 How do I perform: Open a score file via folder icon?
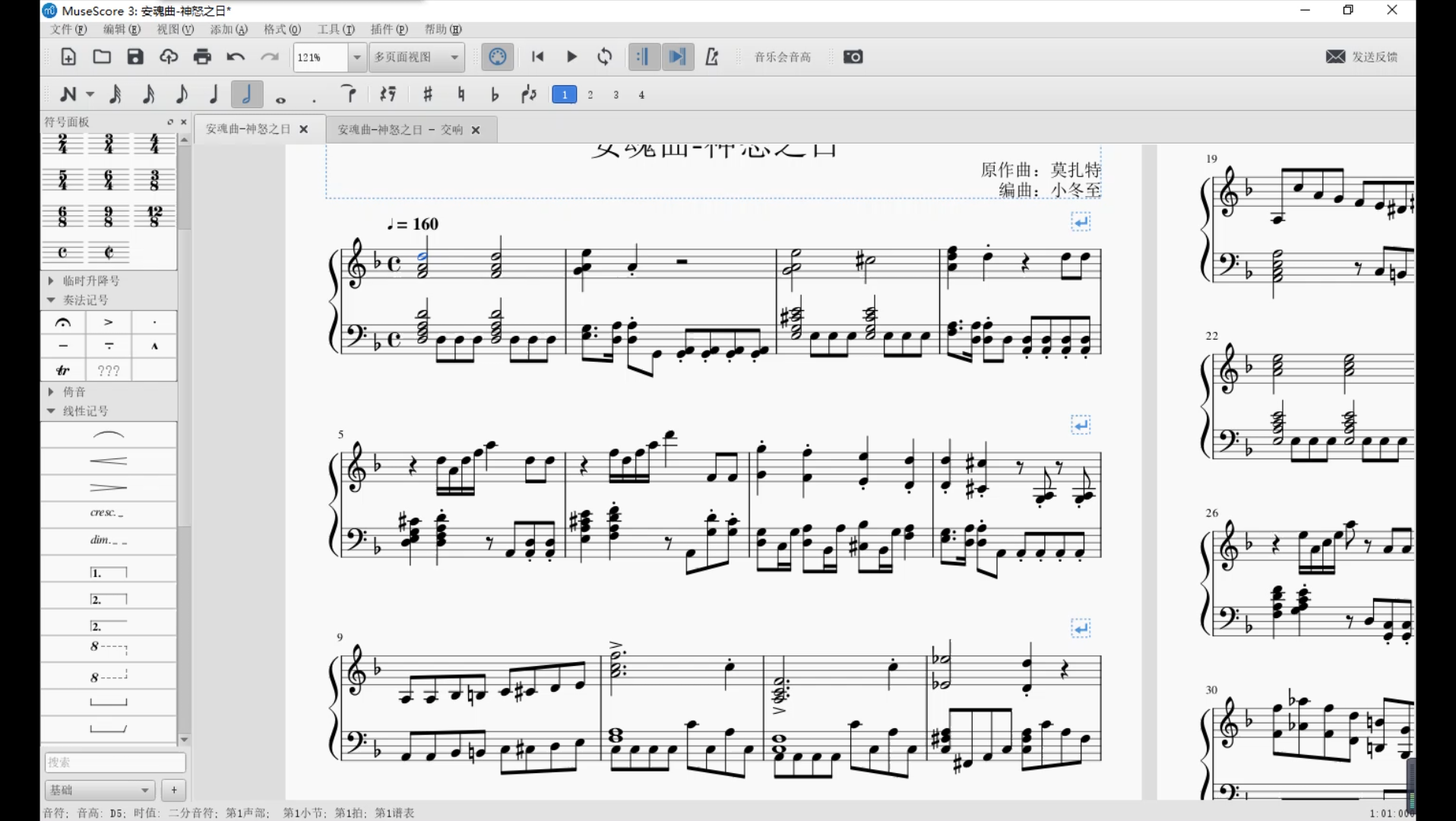coord(102,57)
